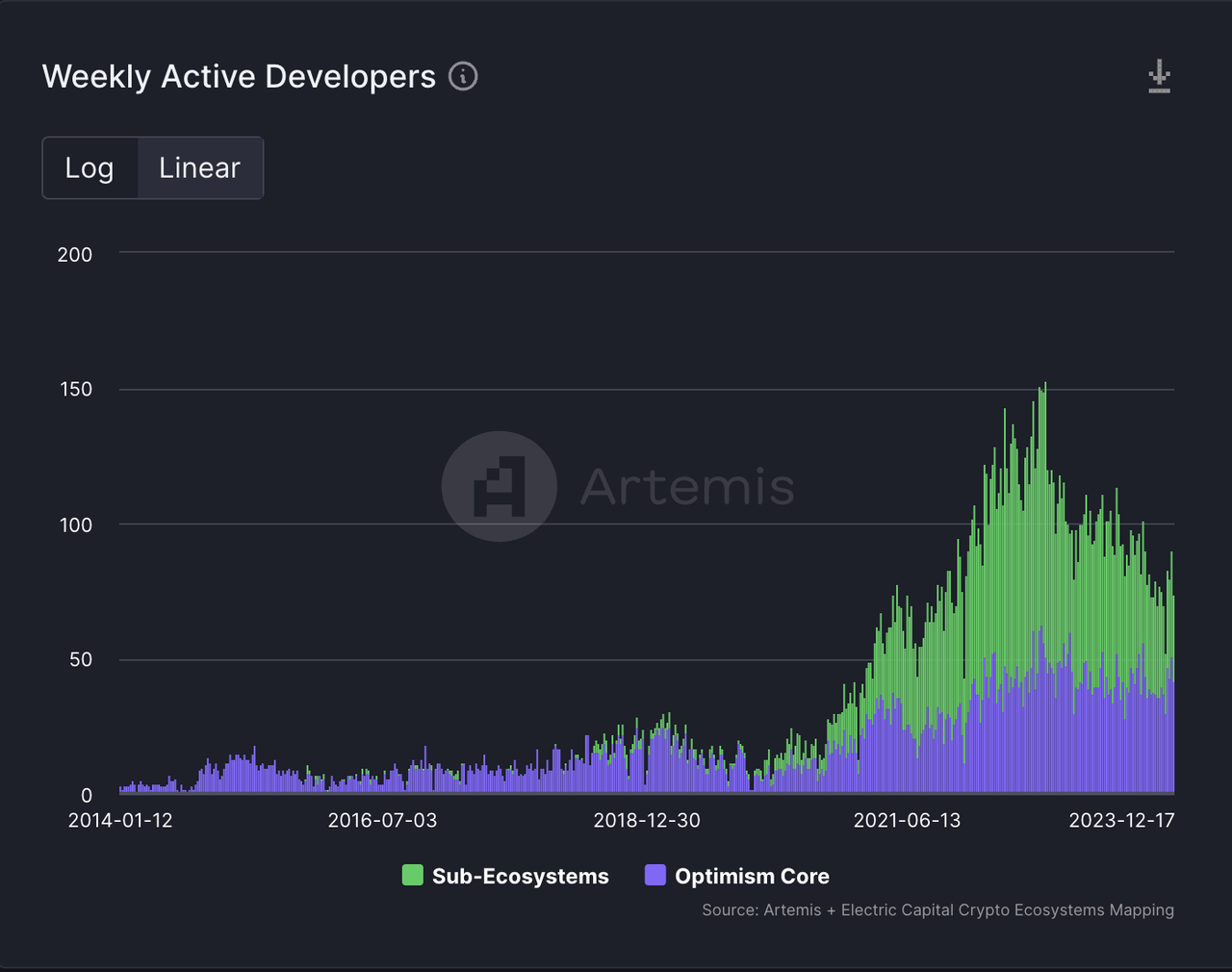This screenshot has height=972, width=1232.
Task: Click the Artemis watermark text
Action: pyautogui.click(x=687, y=486)
